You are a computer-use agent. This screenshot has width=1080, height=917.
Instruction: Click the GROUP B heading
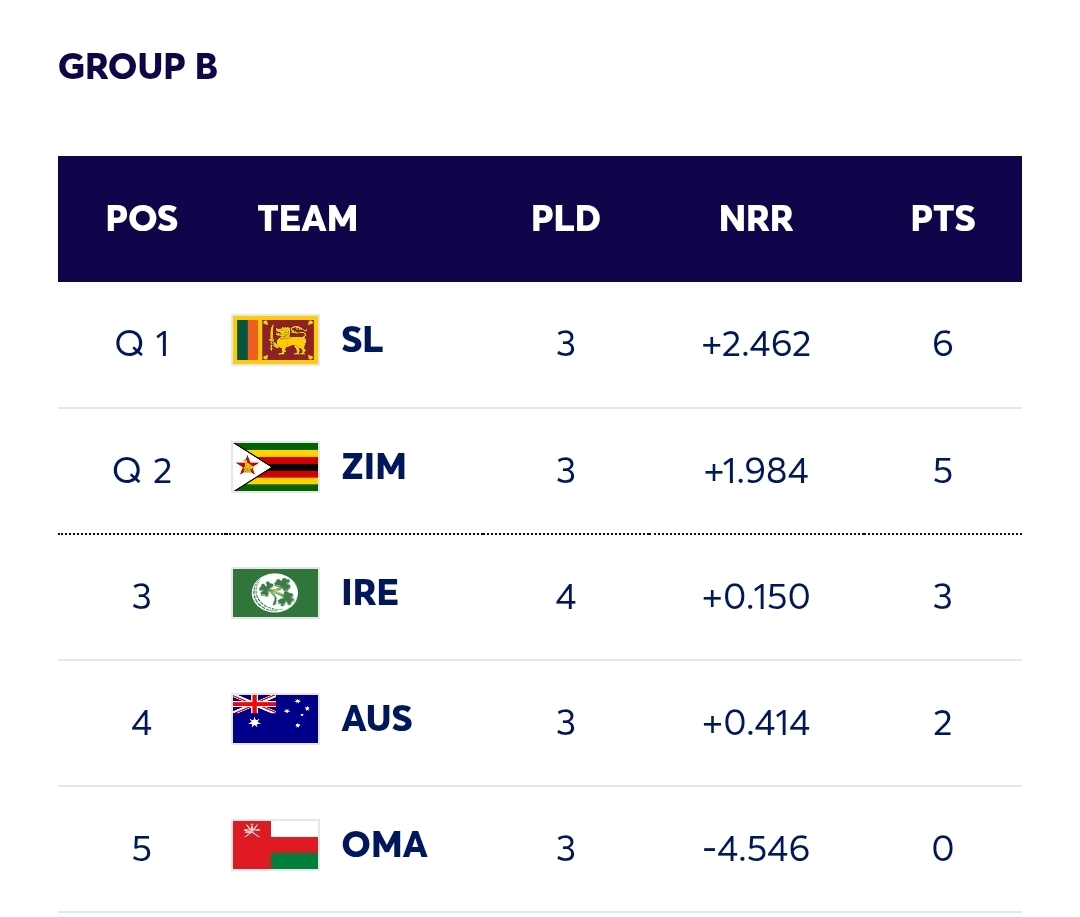tap(138, 67)
